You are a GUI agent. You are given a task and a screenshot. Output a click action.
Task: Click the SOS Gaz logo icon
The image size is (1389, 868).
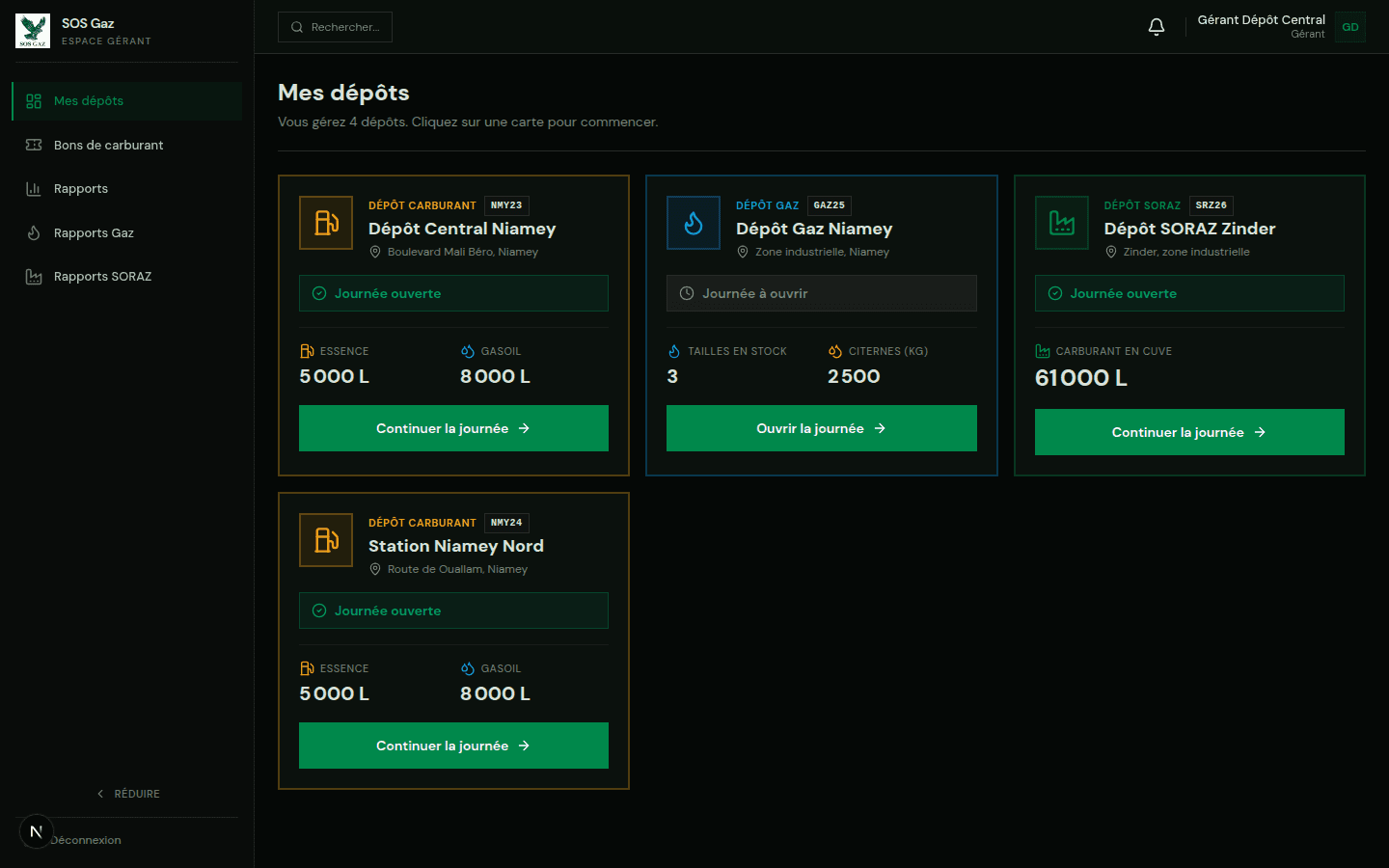click(33, 31)
